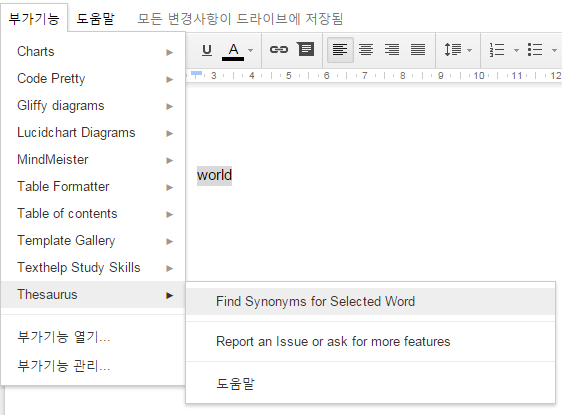Click the text color A icon
The width and height of the screenshot is (562, 415).
pos(233,51)
